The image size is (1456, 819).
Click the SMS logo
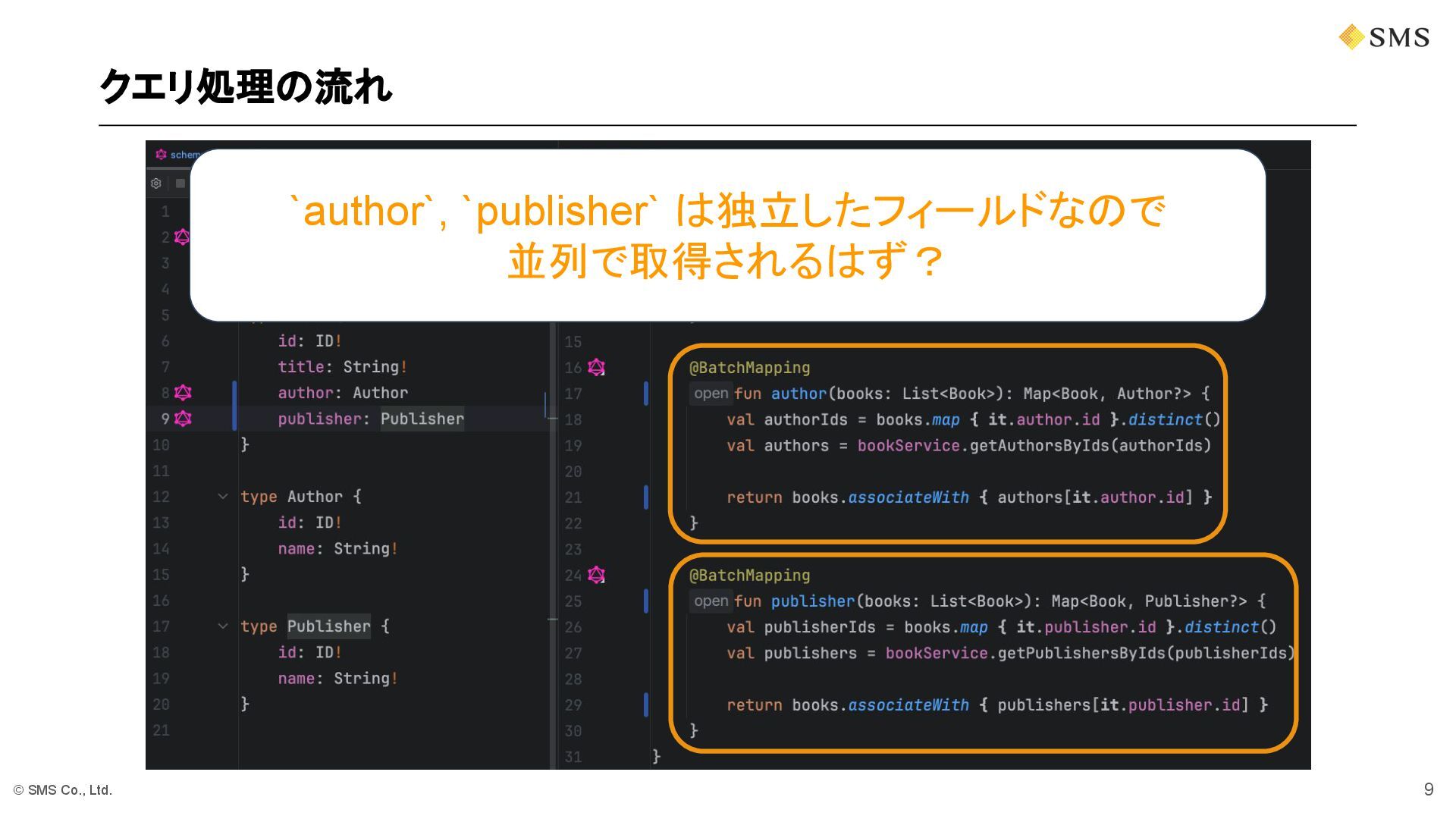(x=1384, y=37)
